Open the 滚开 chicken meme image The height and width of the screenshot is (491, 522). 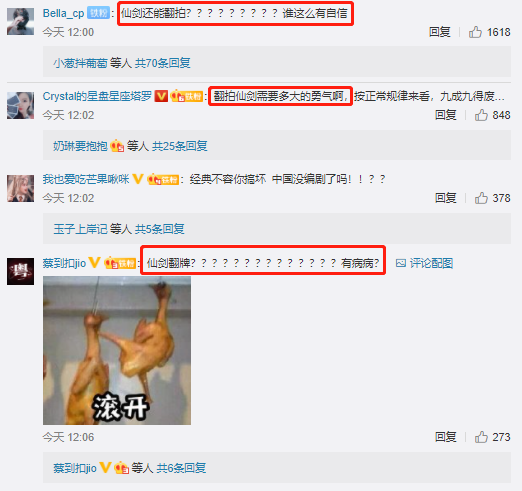click(x=117, y=350)
